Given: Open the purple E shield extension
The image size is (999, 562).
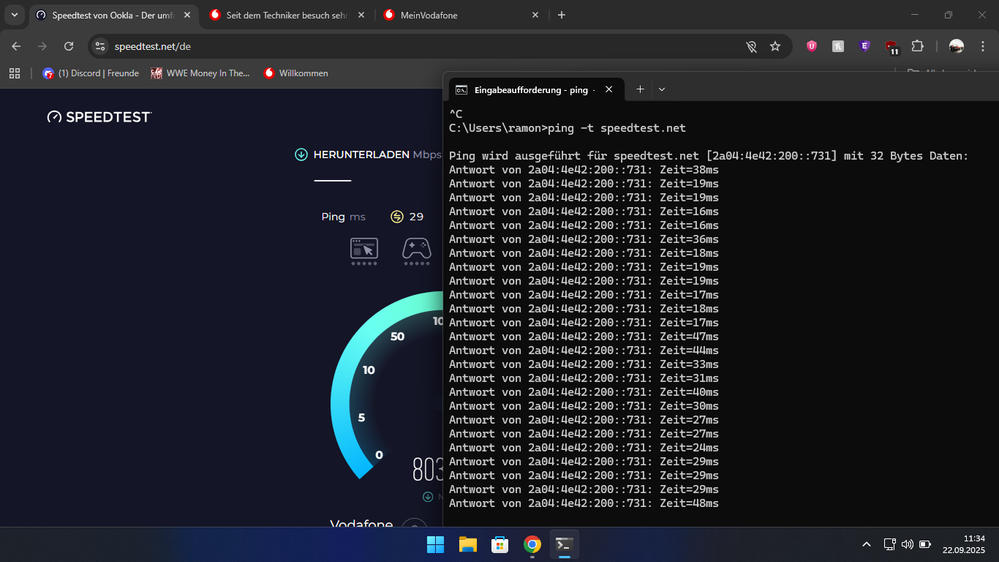Looking at the screenshot, I should pos(865,46).
